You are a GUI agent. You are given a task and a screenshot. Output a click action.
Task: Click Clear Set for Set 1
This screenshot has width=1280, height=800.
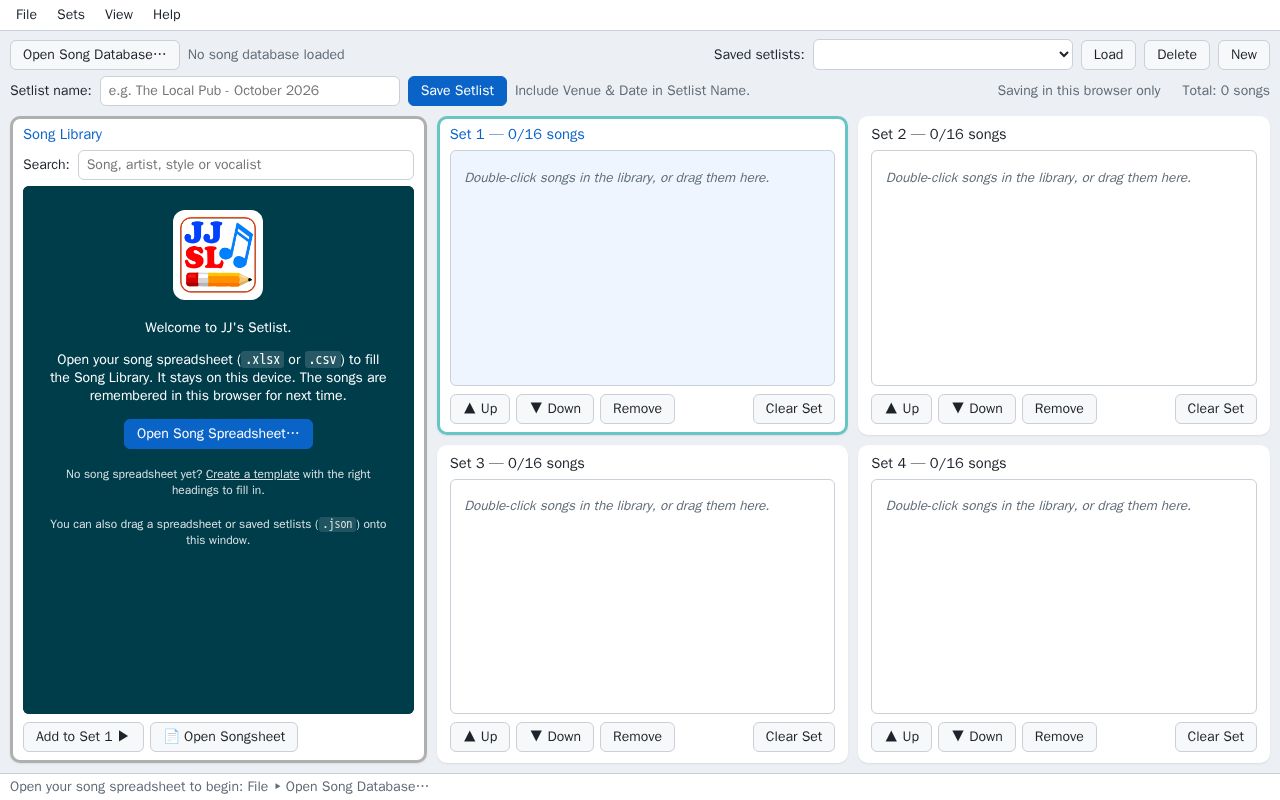(794, 409)
